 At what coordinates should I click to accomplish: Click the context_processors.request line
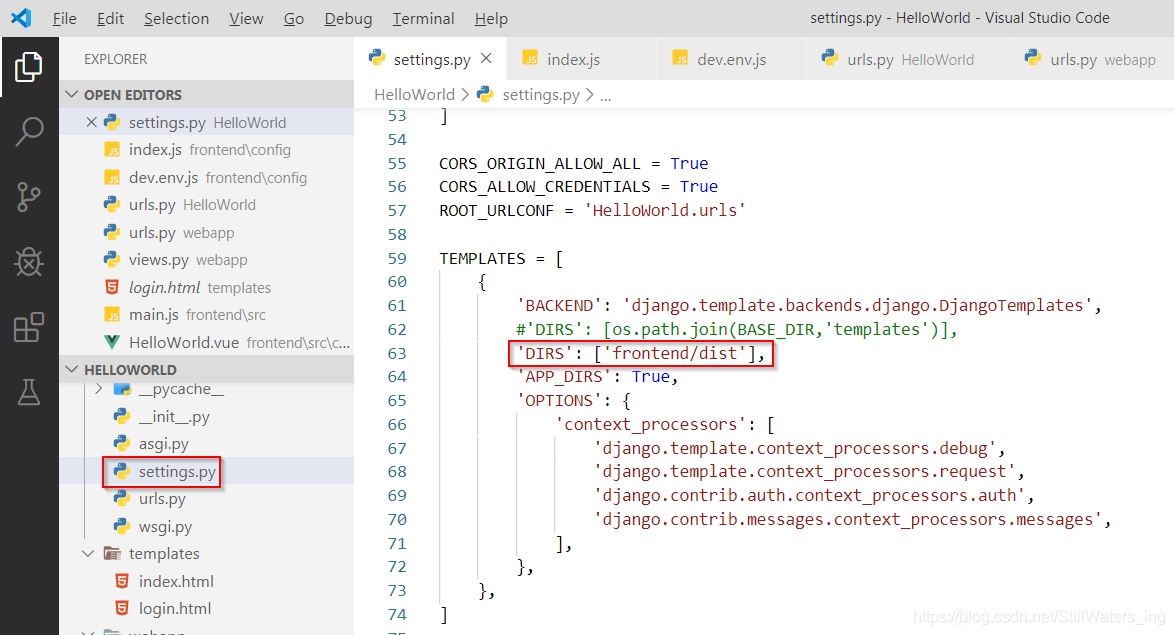pos(809,472)
